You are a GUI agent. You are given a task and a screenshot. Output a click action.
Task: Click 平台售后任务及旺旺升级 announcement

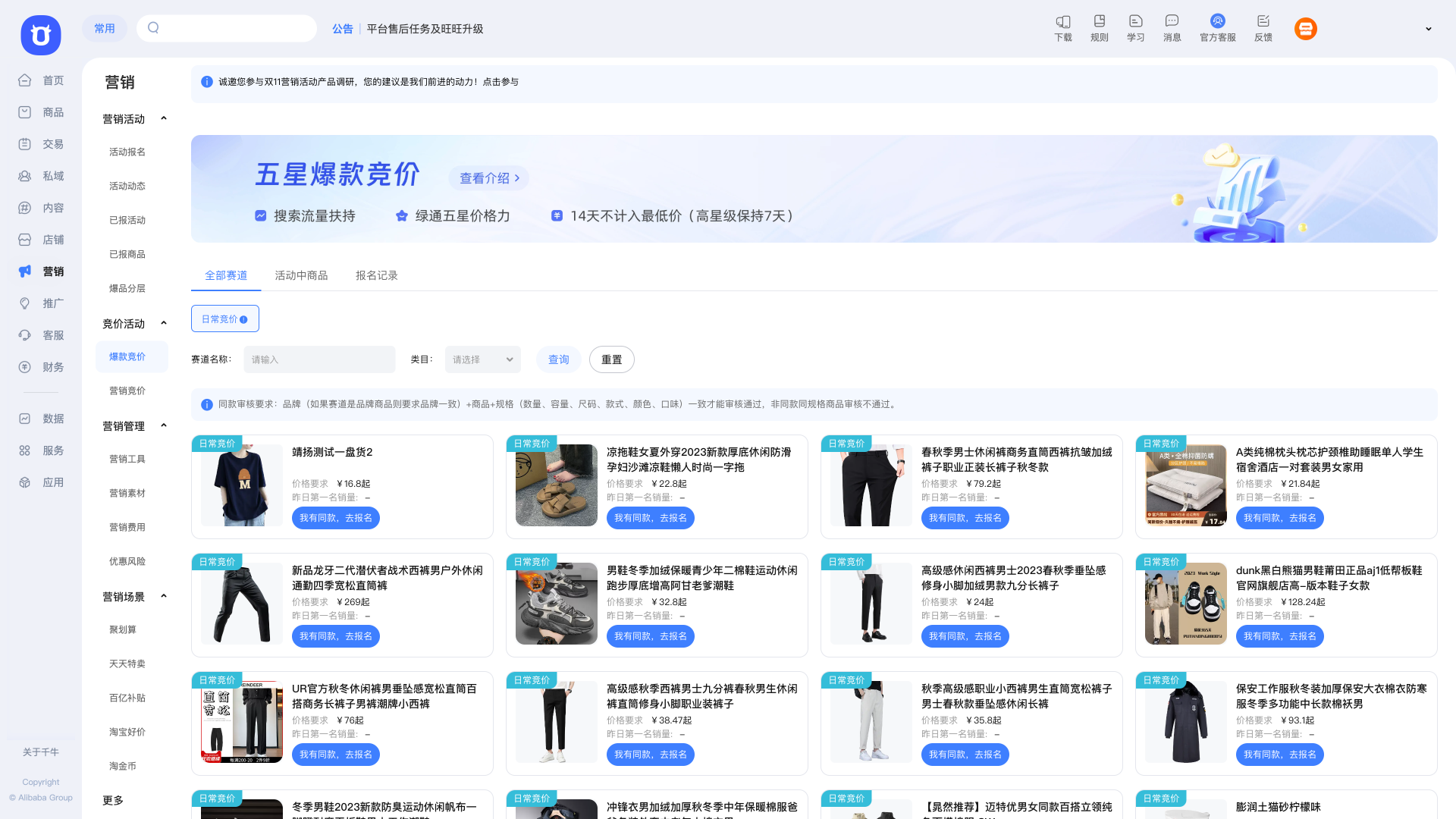(x=425, y=29)
